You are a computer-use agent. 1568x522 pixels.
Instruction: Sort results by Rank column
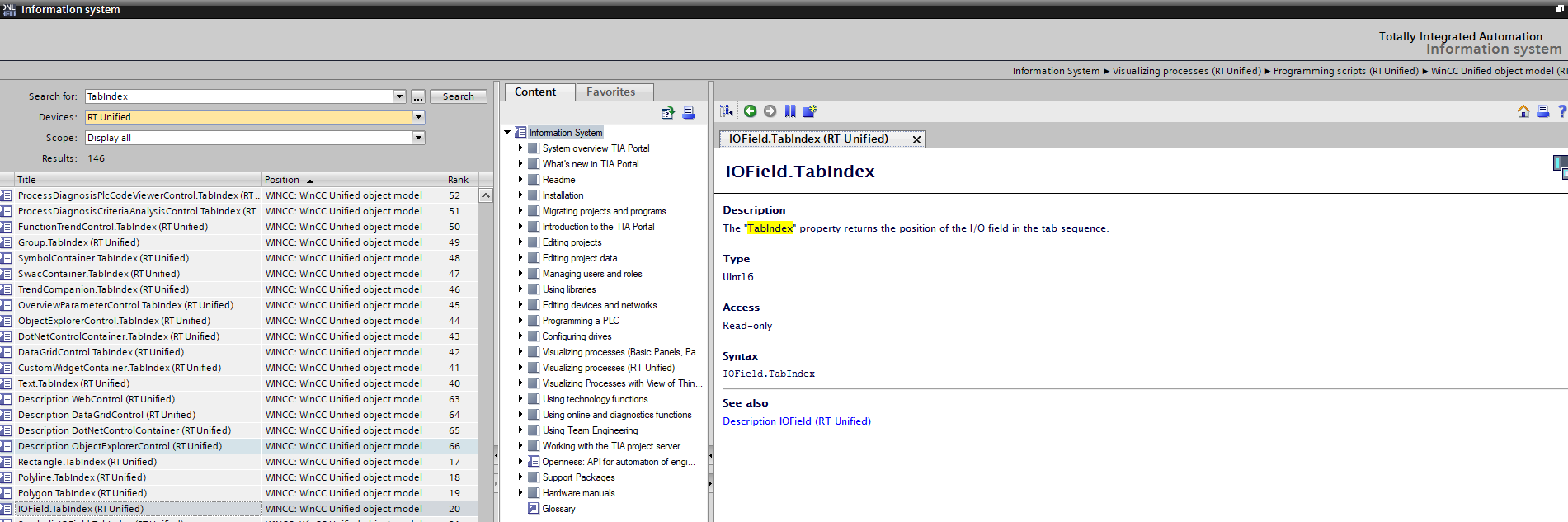click(460, 180)
